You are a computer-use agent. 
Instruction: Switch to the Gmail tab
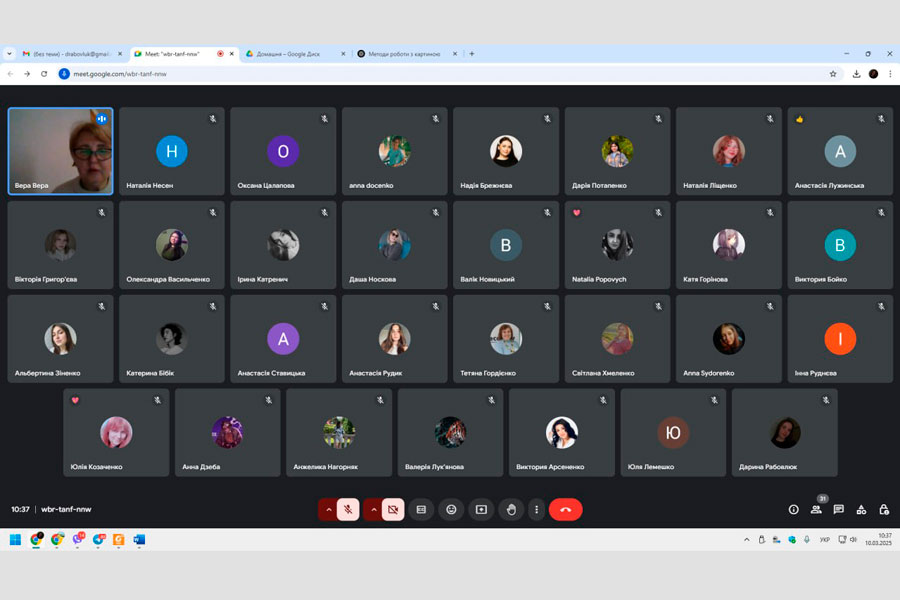click(x=72, y=53)
